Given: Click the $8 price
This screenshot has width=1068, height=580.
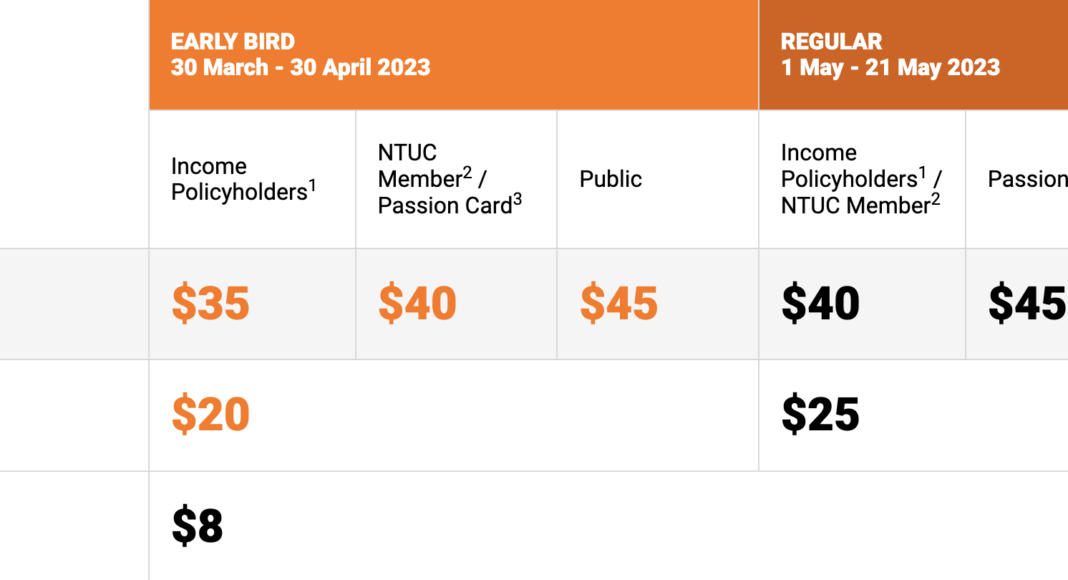Looking at the screenshot, I should pyautogui.click(x=197, y=526).
